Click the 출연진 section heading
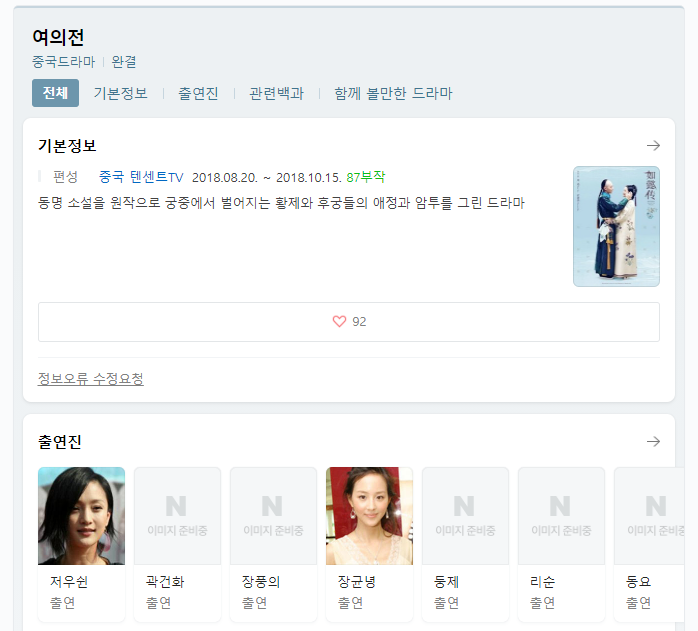Screen dimensions: 698x631 pyautogui.click(x=59, y=442)
